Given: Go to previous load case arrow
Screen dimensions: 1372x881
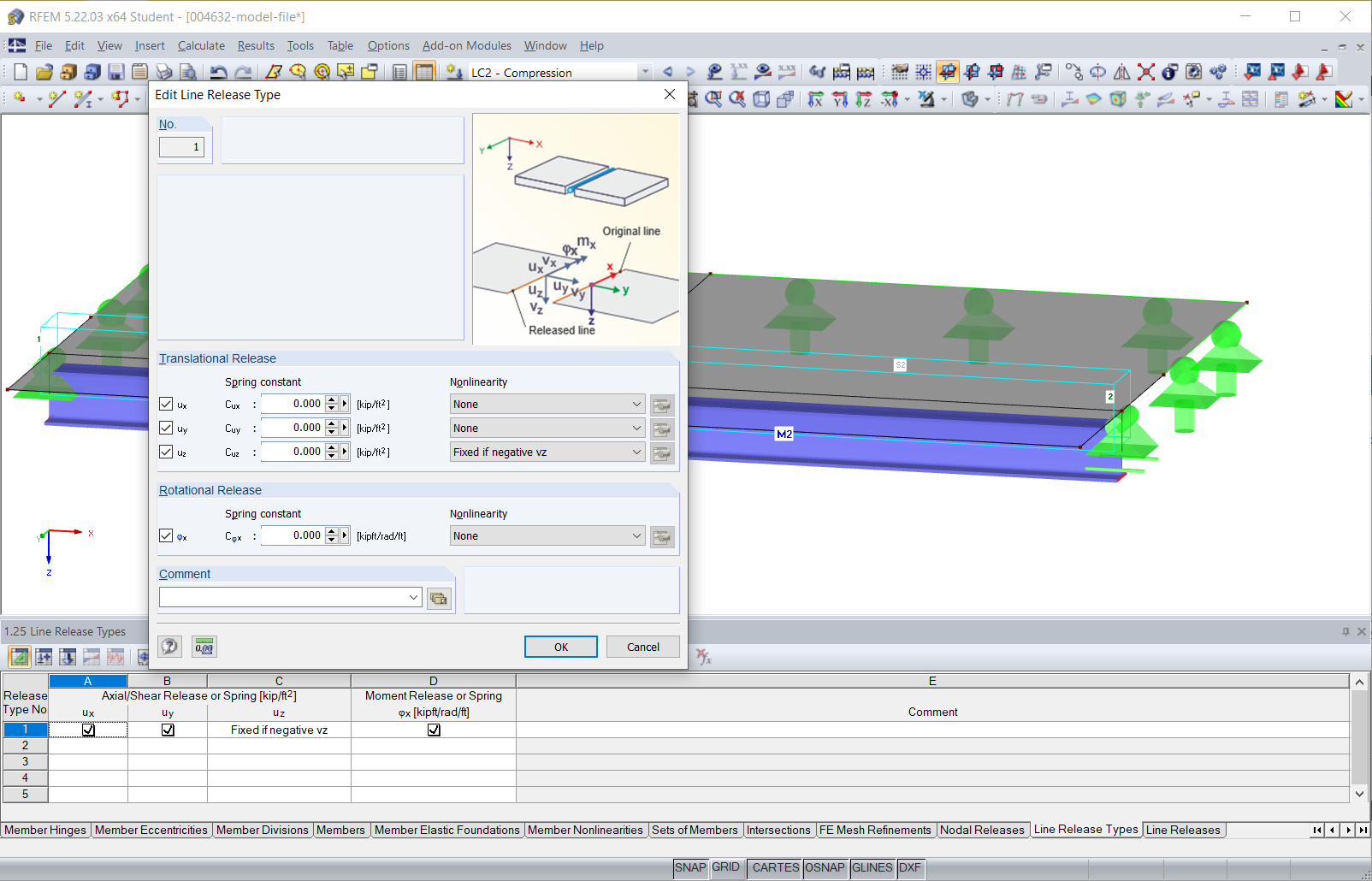Looking at the screenshot, I should tap(667, 72).
